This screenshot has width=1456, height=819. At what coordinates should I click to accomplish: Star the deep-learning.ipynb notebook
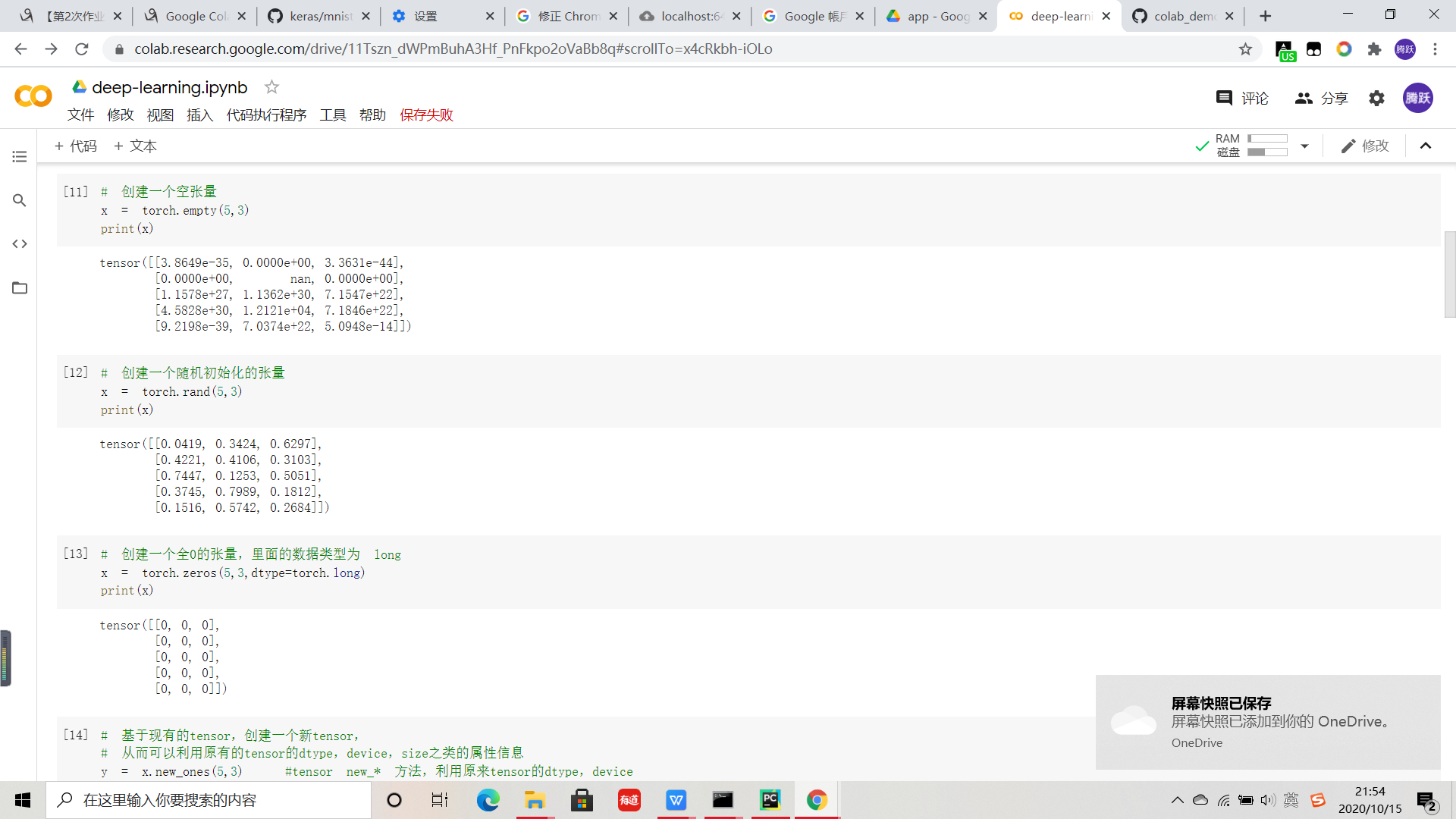271,87
